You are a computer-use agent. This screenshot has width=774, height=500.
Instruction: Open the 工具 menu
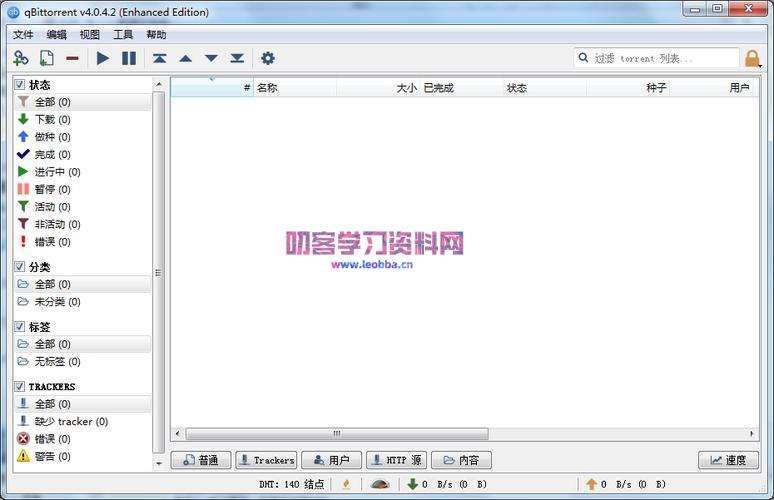123,34
